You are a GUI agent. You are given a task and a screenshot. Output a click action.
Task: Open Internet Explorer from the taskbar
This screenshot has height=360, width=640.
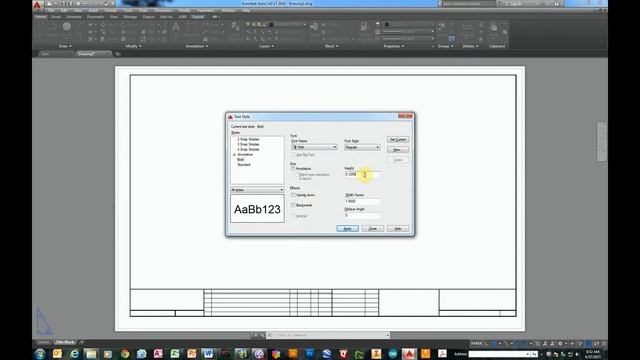74,354
